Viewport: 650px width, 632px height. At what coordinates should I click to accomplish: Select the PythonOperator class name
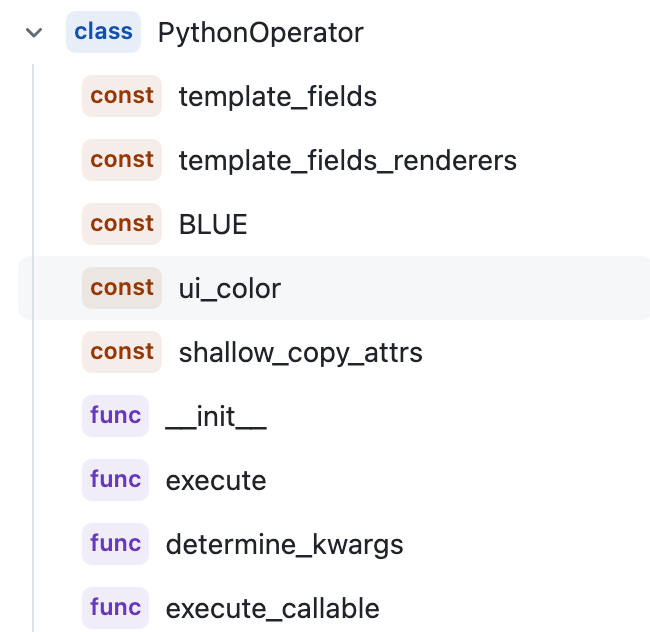click(261, 33)
